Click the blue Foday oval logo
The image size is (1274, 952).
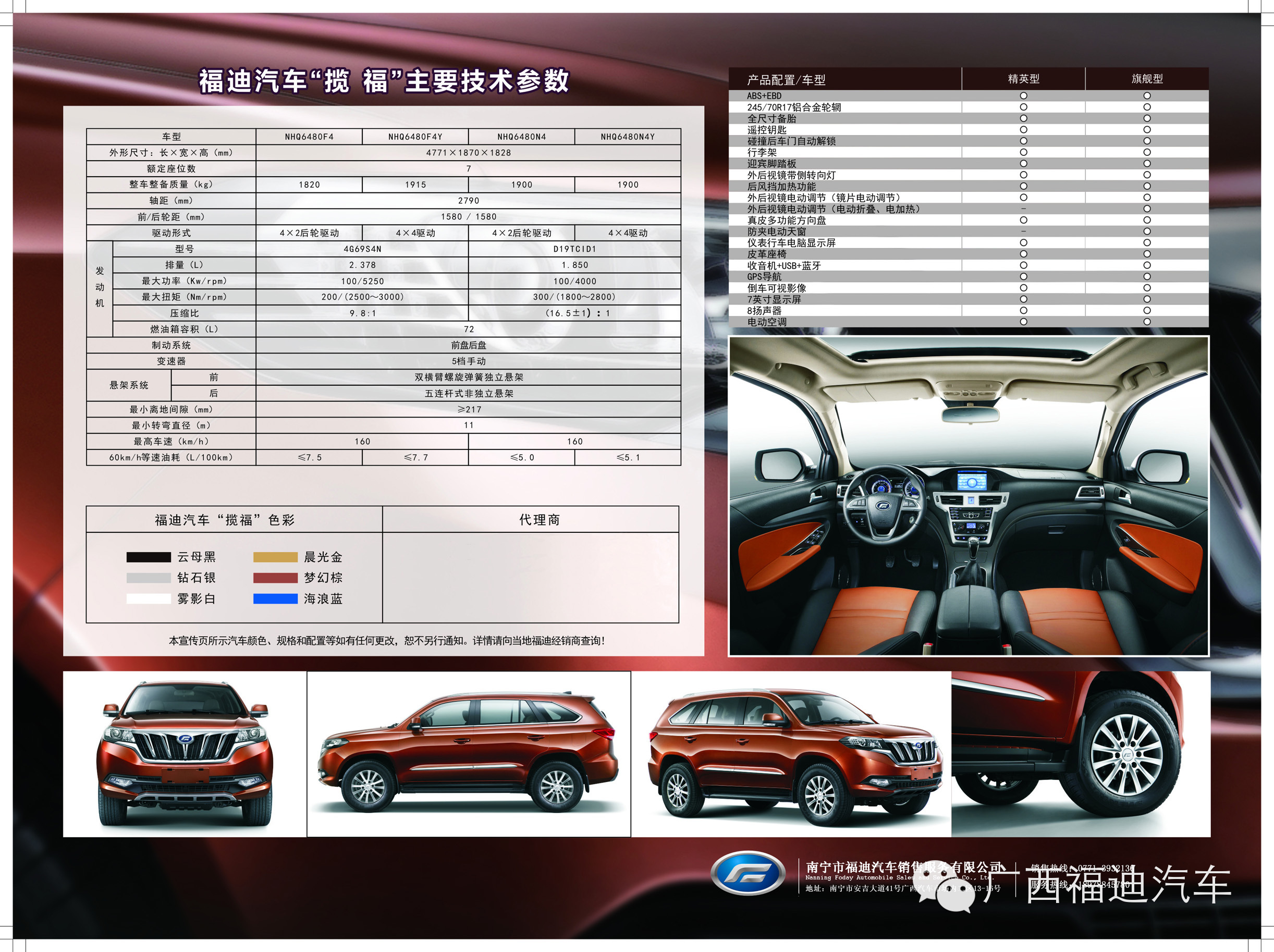748,873
